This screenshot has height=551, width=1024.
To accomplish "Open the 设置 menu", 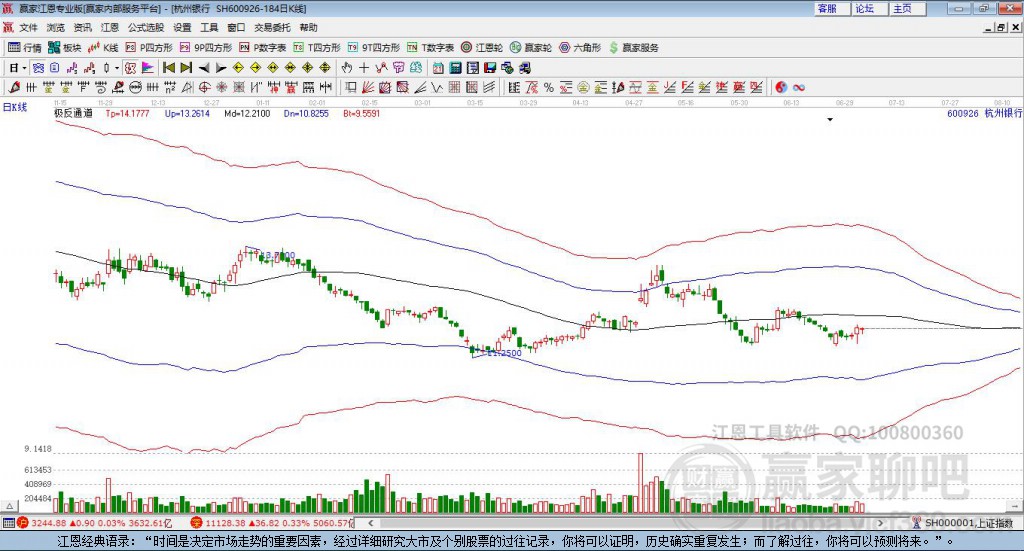I will pos(182,27).
